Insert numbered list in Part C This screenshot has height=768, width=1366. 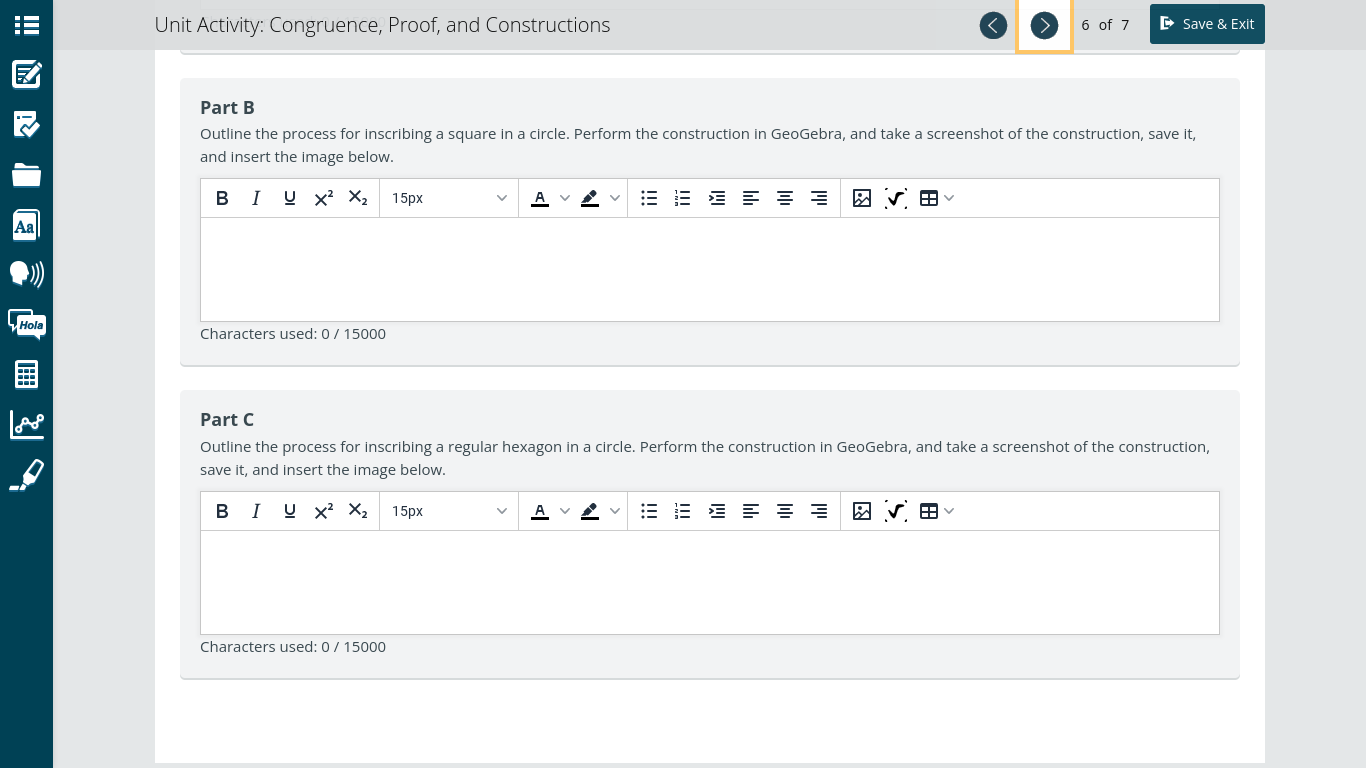click(x=683, y=511)
